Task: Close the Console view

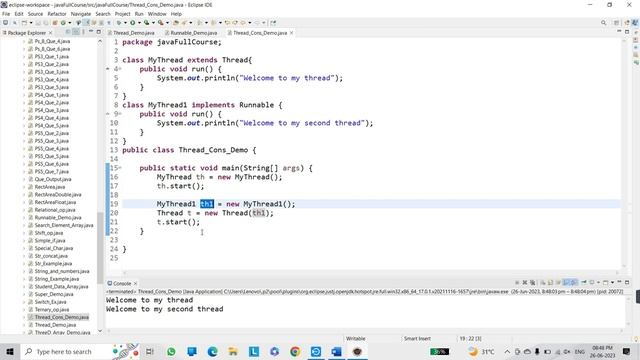Action: coord(136,283)
